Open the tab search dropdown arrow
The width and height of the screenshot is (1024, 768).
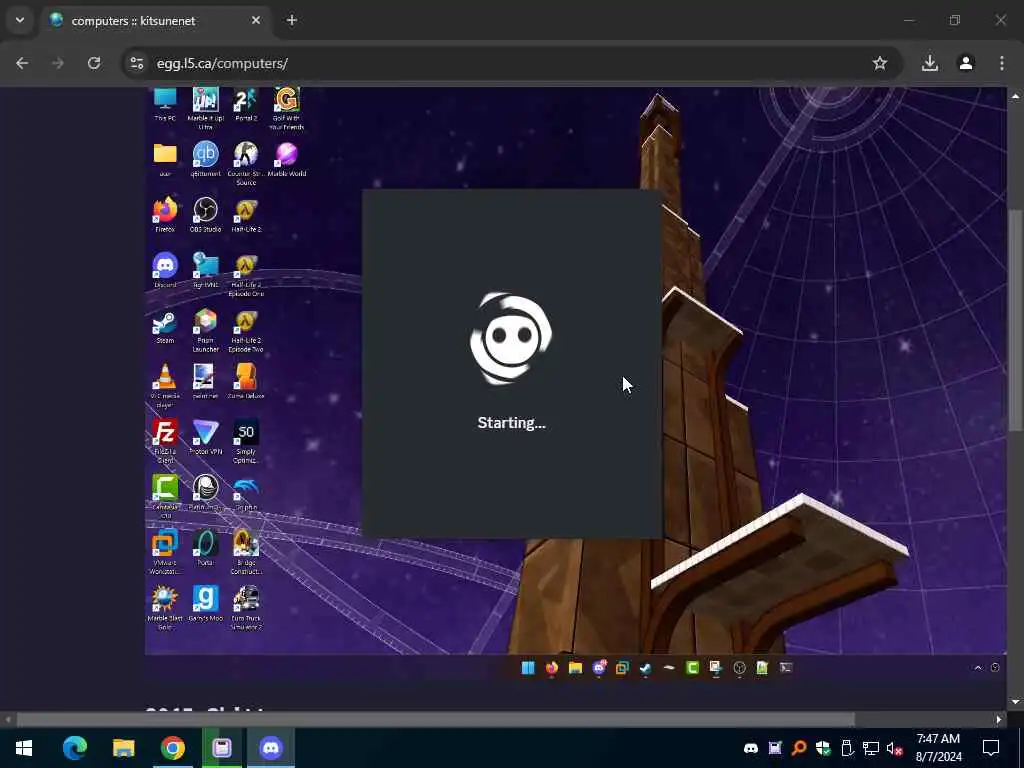point(20,20)
